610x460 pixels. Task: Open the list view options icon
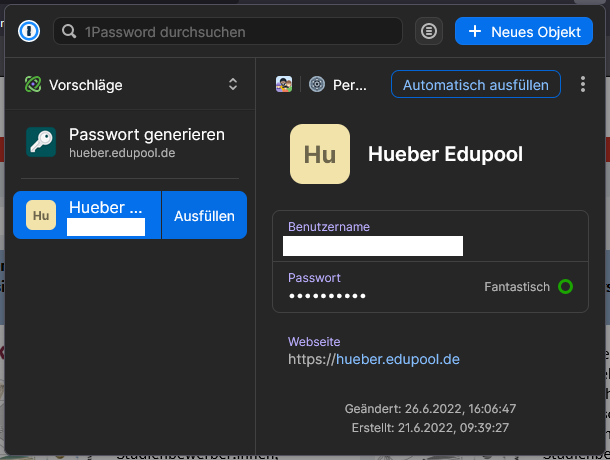pos(429,31)
